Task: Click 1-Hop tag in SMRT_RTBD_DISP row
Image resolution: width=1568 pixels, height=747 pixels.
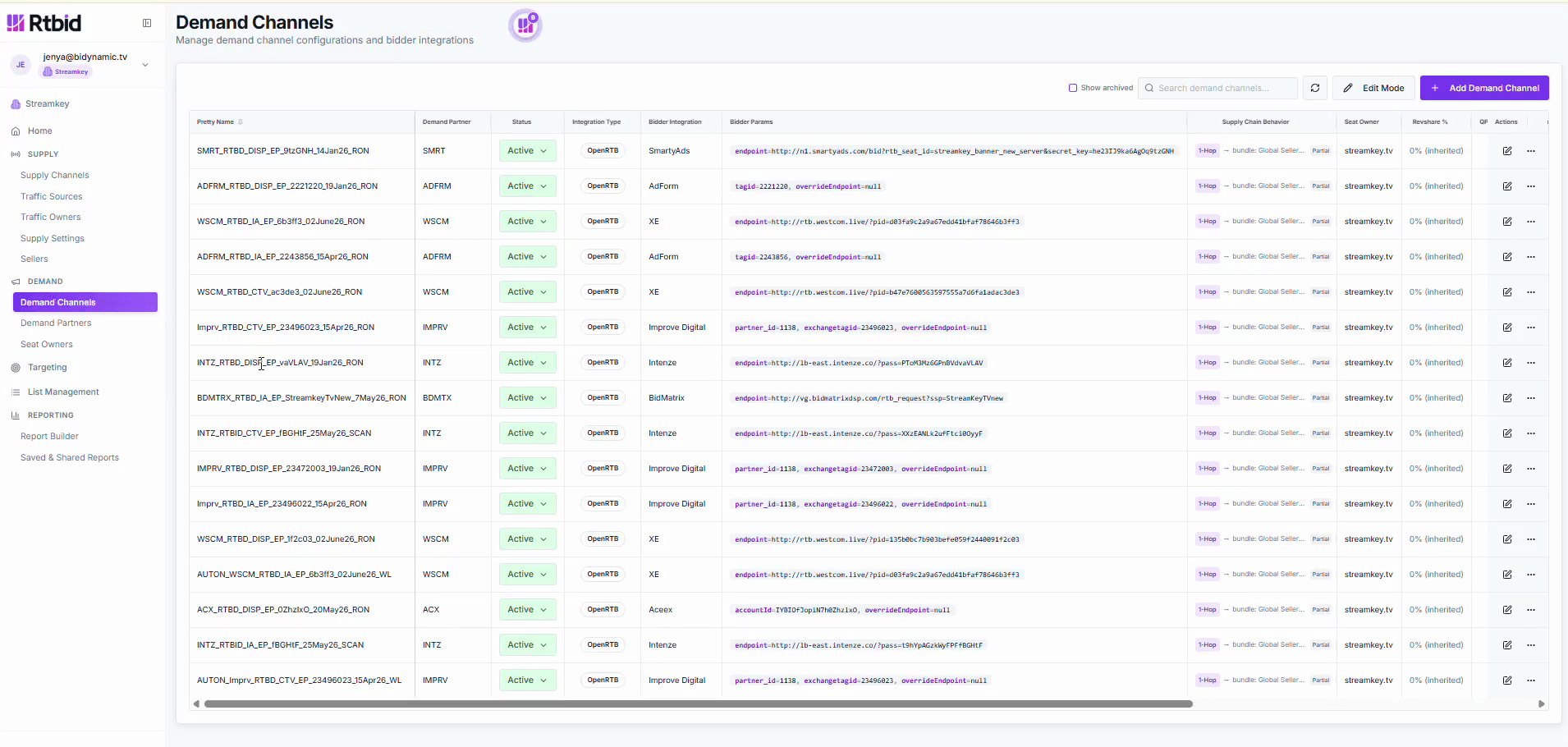Action: (1208, 151)
